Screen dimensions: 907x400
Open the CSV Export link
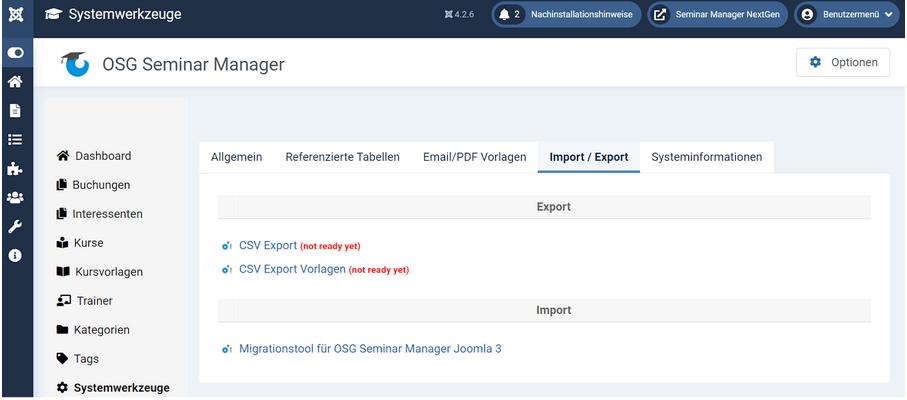coord(268,245)
